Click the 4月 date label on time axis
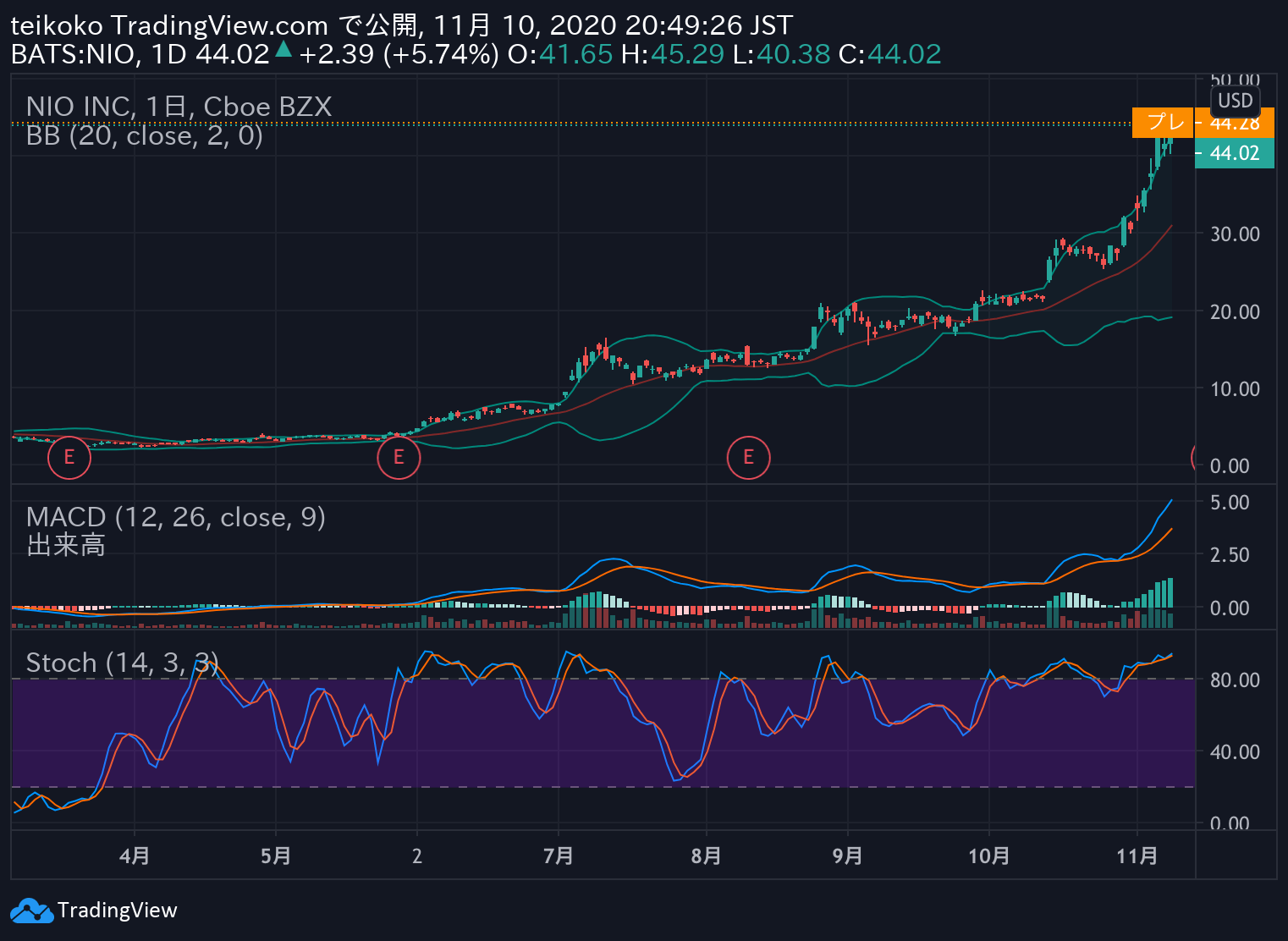This screenshot has width=1288, height=941. tap(135, 856)
